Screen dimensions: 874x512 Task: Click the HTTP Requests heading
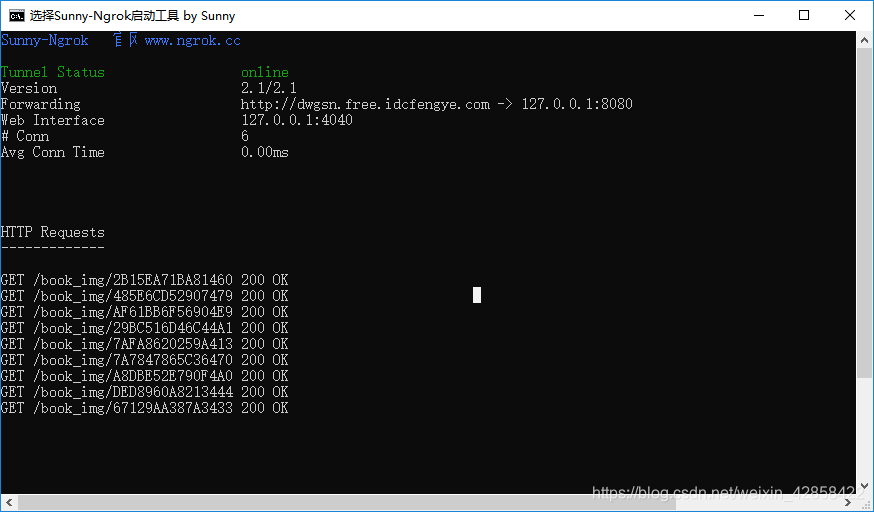(x=52, y=232)
